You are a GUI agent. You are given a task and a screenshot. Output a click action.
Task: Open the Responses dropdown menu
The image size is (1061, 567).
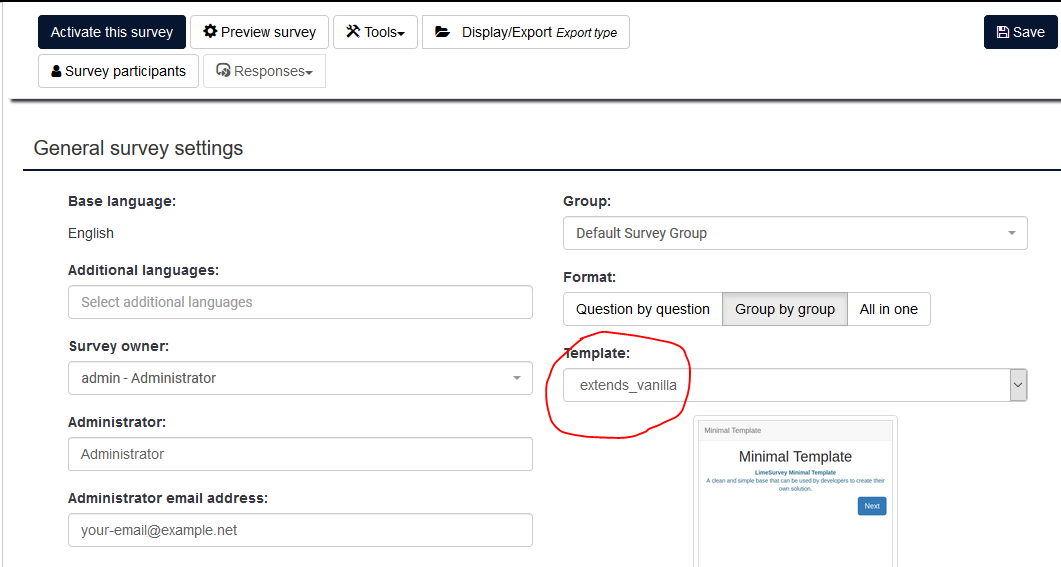tap(264, 71)
